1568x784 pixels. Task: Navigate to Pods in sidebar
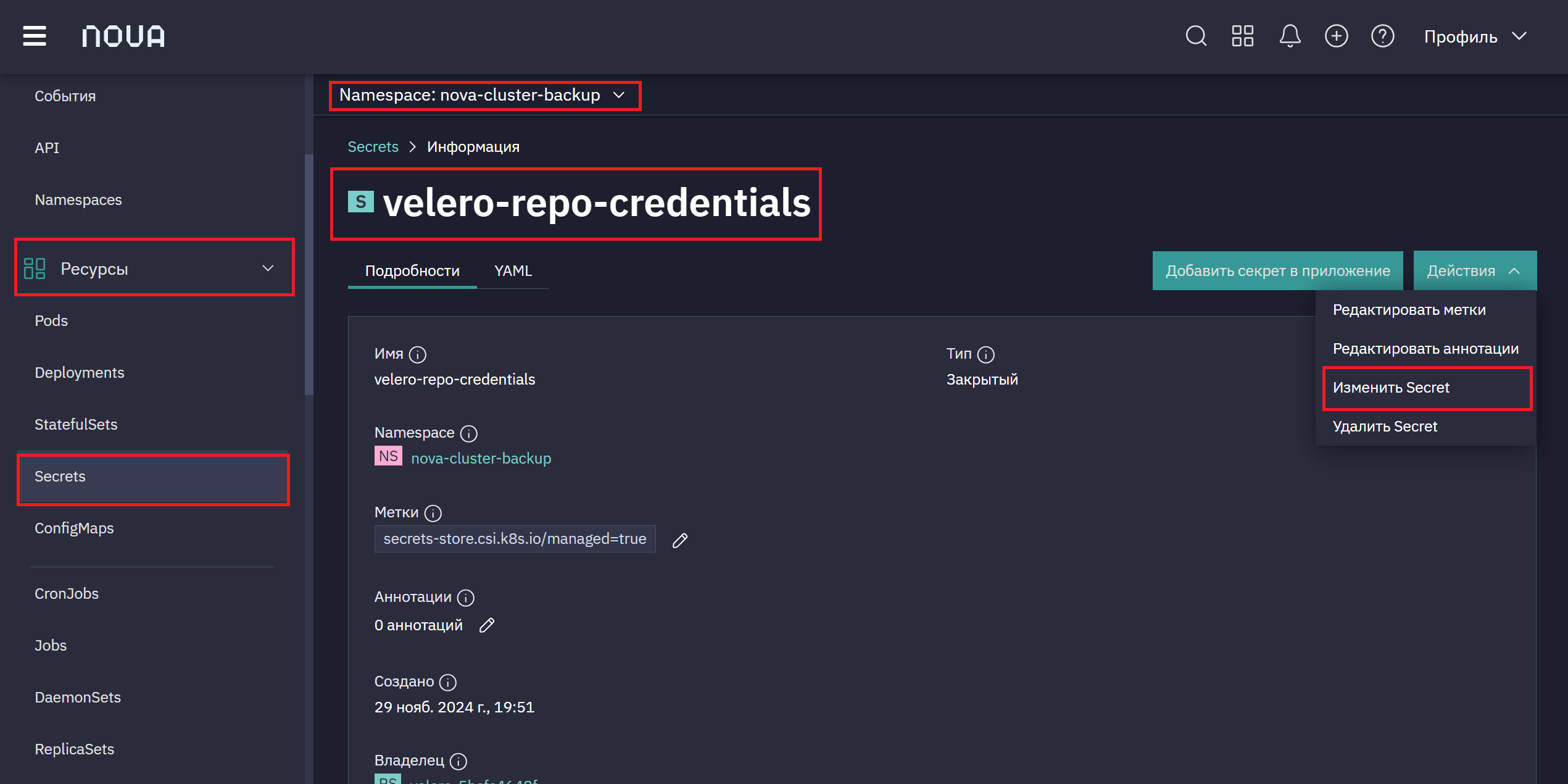[x=51, y=321]
